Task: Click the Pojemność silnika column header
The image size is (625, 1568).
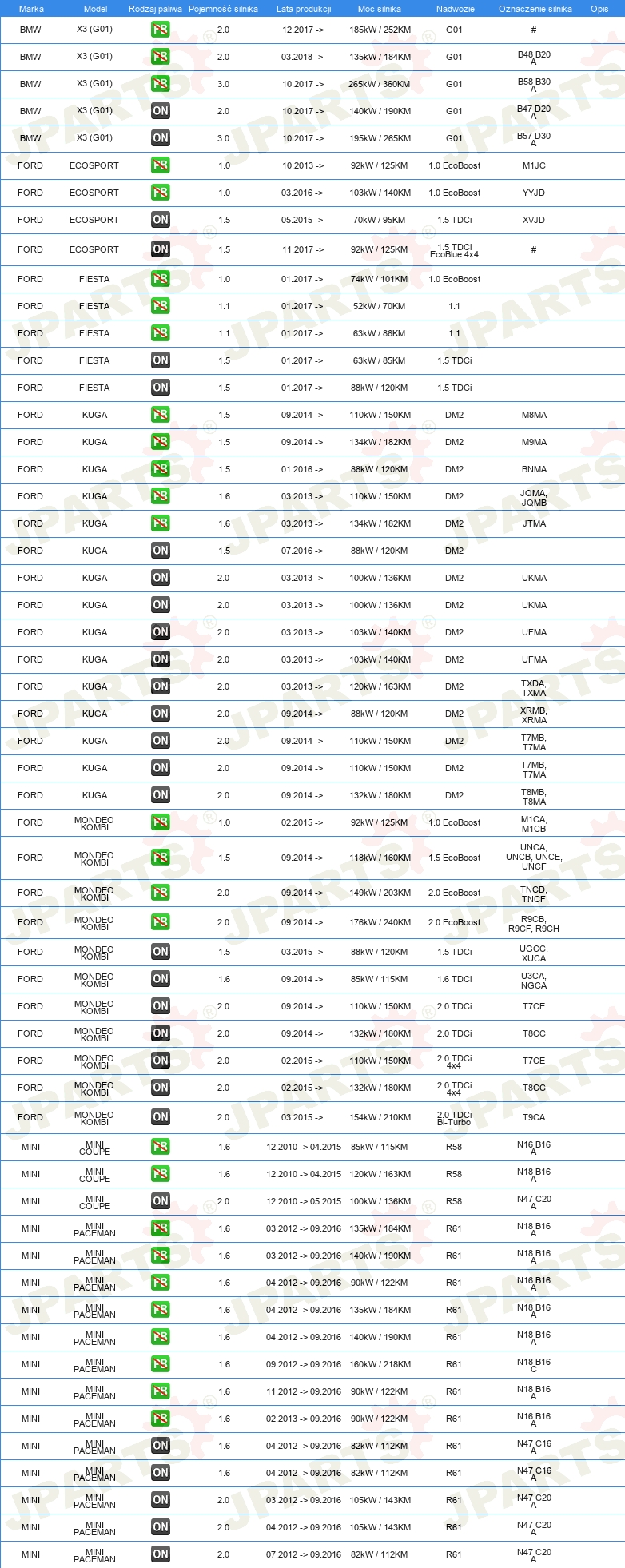Action: coord(223,9)
